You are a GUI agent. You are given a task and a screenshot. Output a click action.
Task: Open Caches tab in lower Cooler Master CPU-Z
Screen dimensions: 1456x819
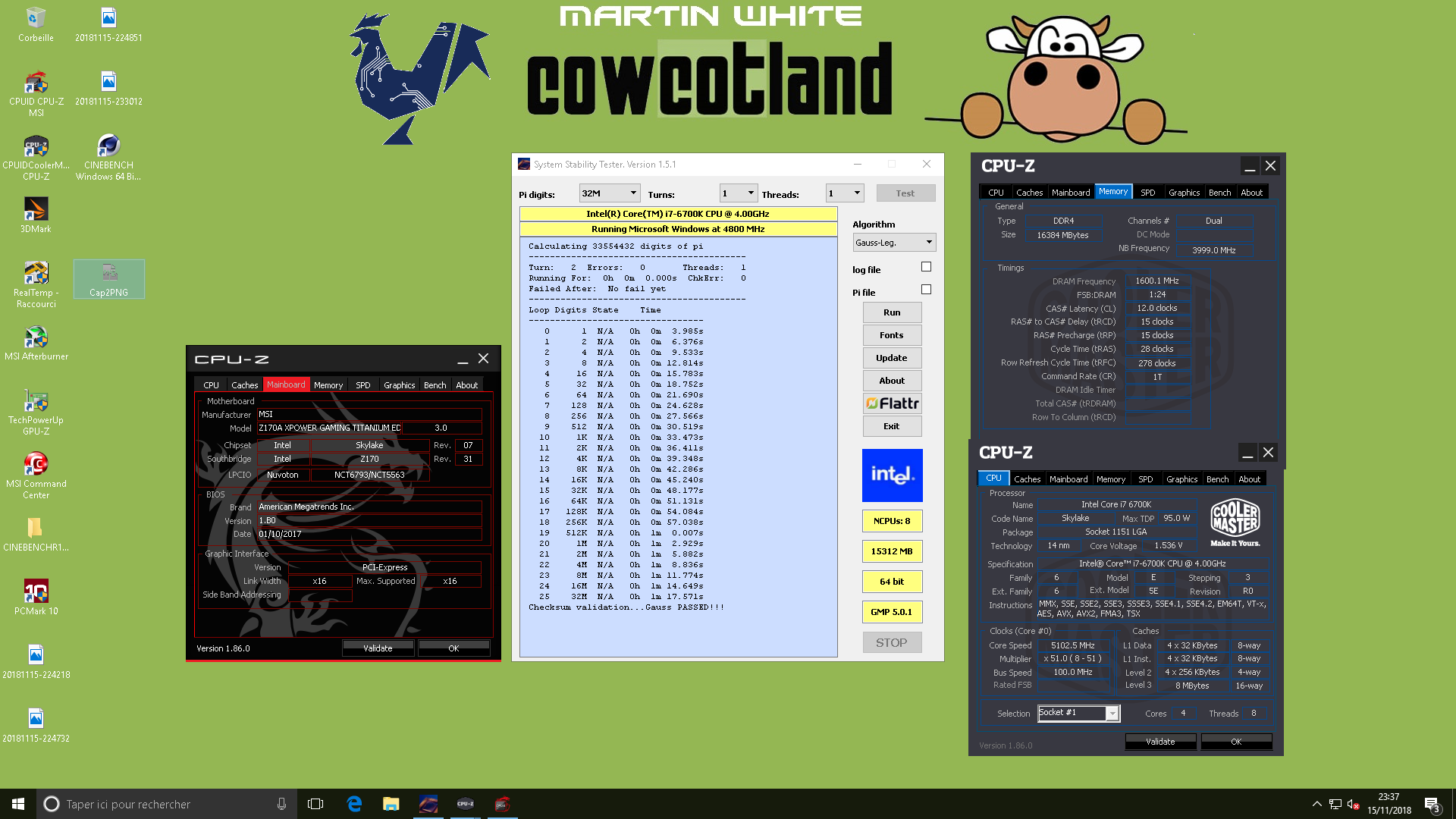pyautogui.click(x=1027, y=479)
